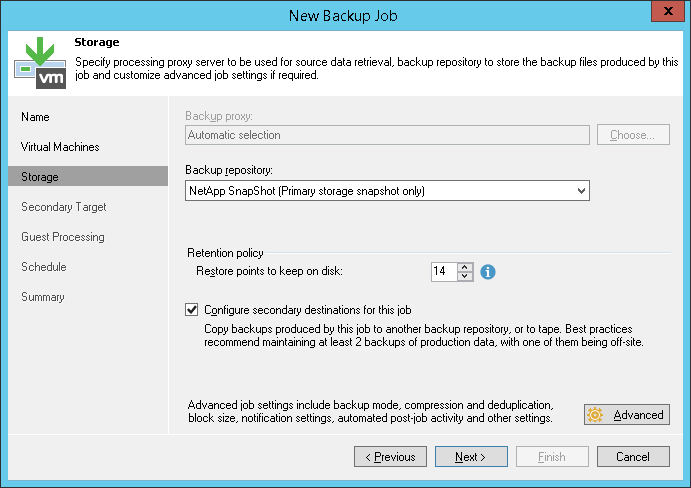The width and height of the screenshot is (691, 488).
Task: Click the retention policy info icon
Action: point(489,271)
